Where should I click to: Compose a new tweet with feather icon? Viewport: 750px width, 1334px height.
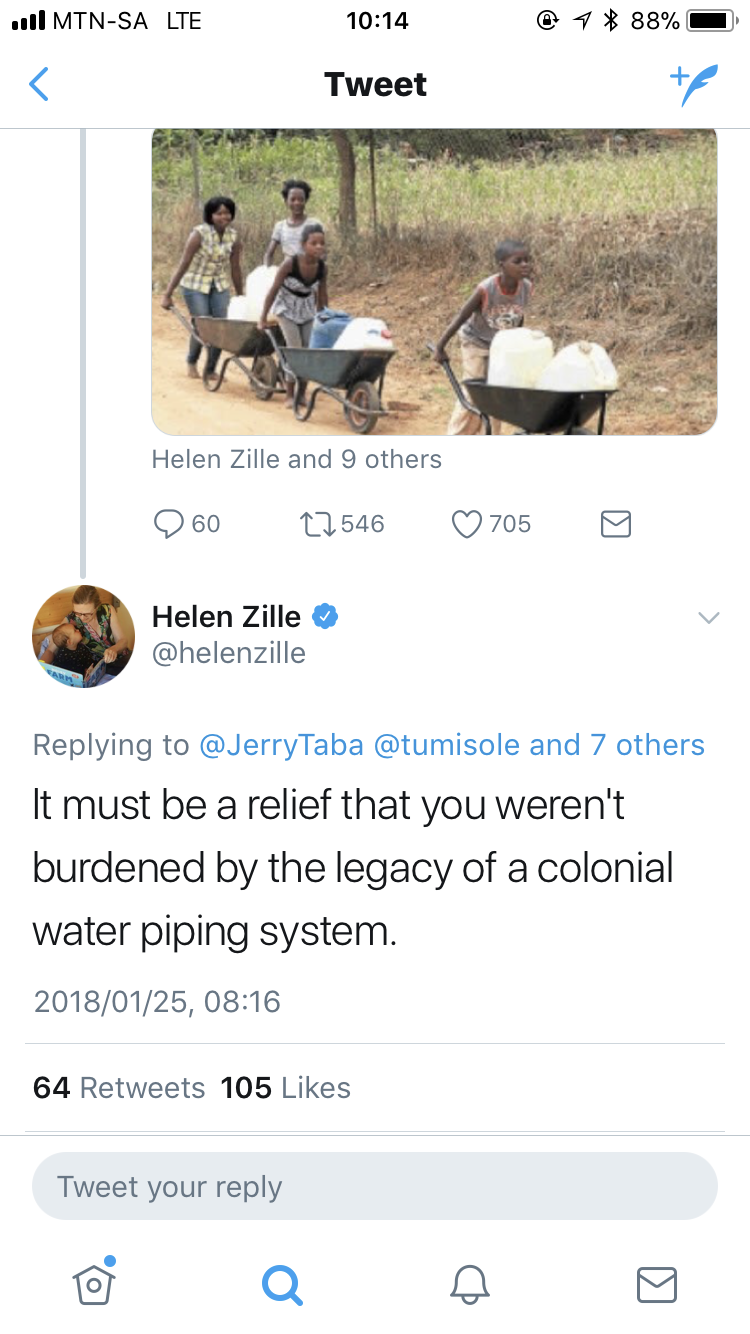click(693, 85)
